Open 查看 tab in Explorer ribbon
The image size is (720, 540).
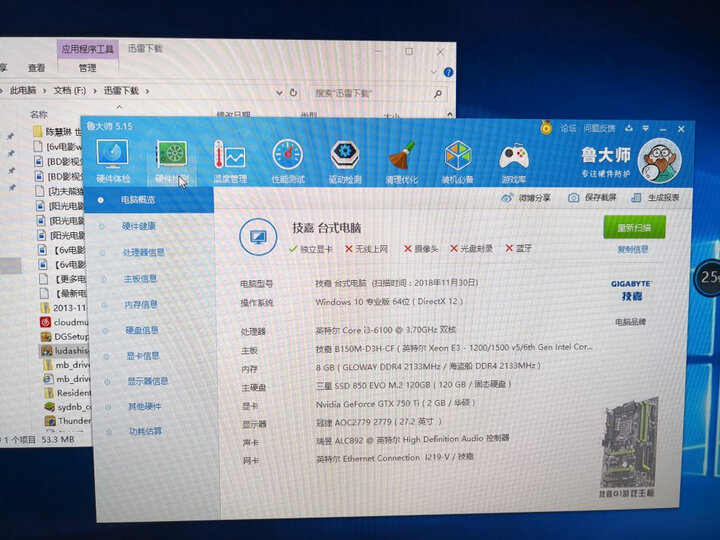[36, 68]
